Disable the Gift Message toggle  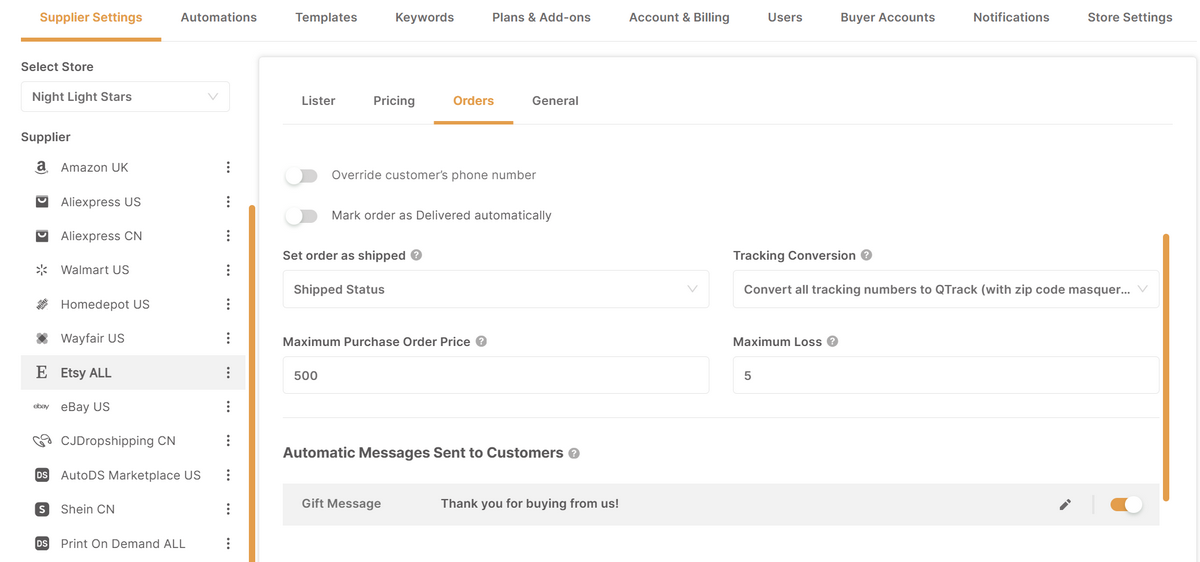click(x=1126, y=505)
